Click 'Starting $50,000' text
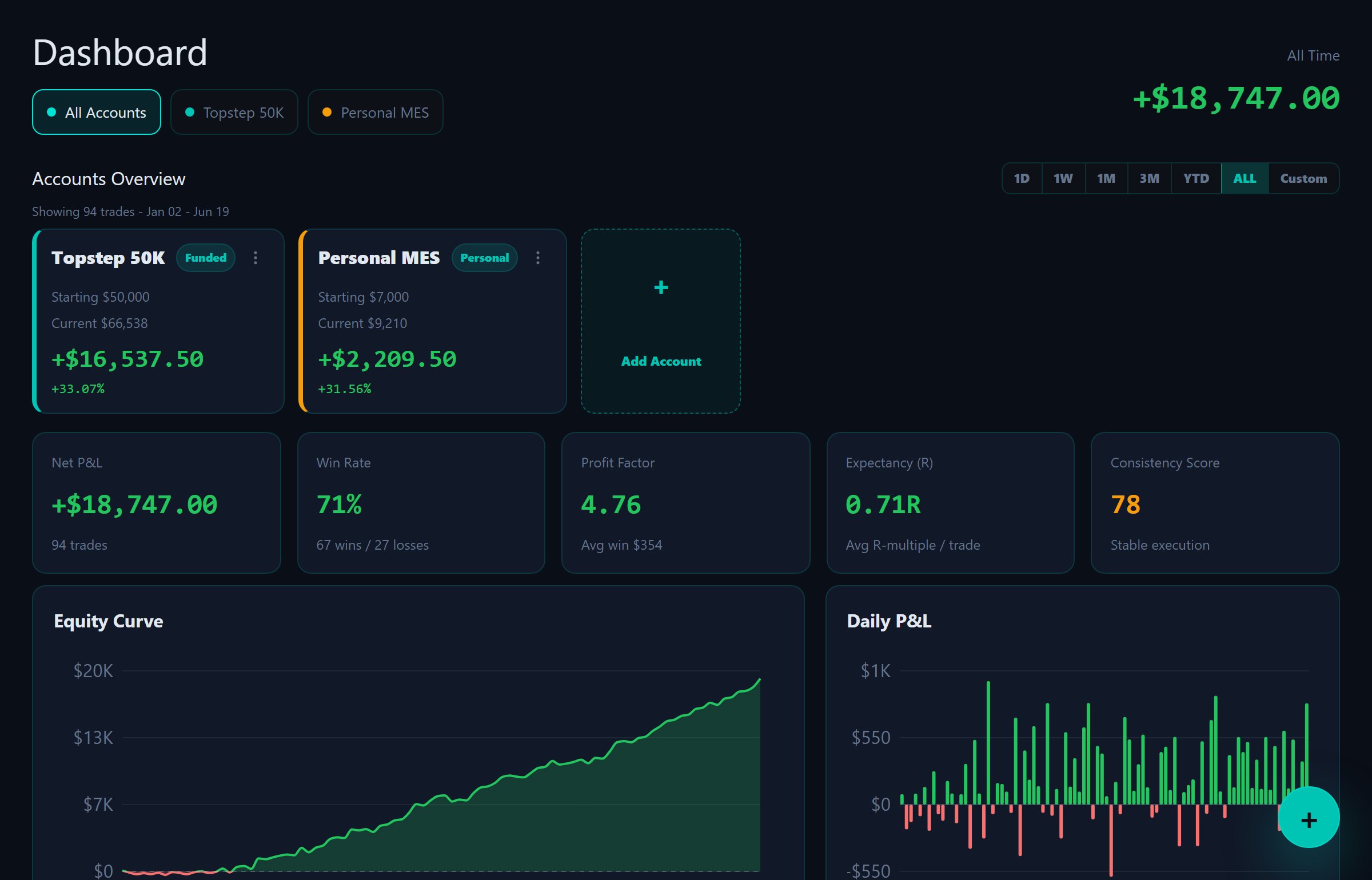 pos(101,297)
